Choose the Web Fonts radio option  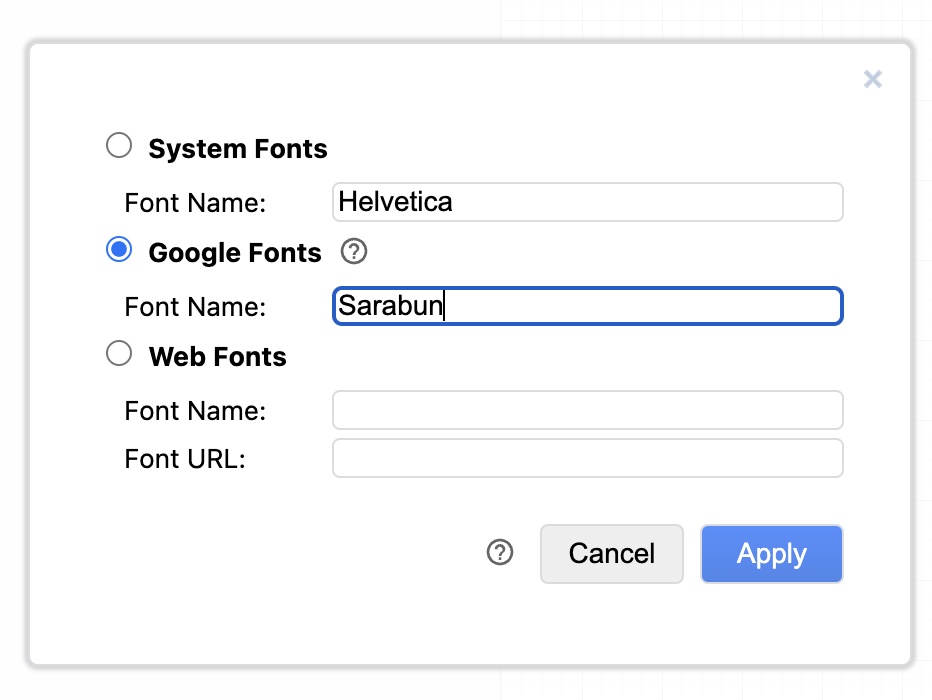(119, 354)
